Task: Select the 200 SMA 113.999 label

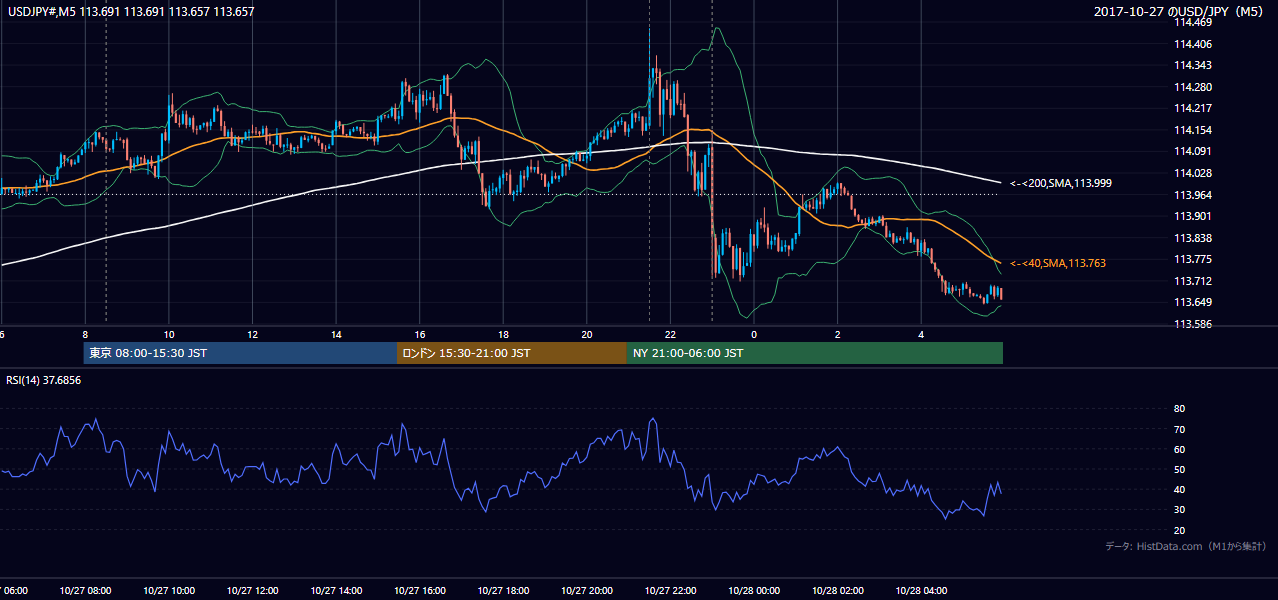Action: (x=1061, y=183)
